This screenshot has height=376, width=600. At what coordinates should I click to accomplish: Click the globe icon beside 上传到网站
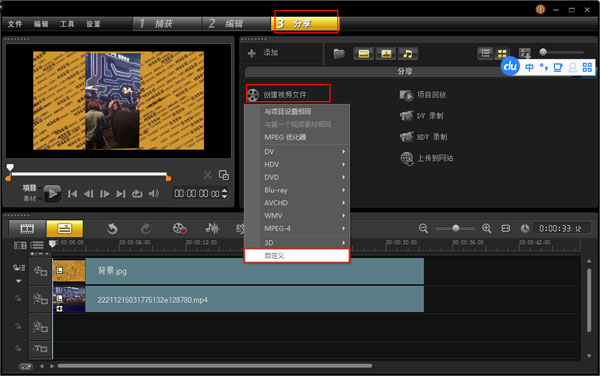tap(407, 158)
